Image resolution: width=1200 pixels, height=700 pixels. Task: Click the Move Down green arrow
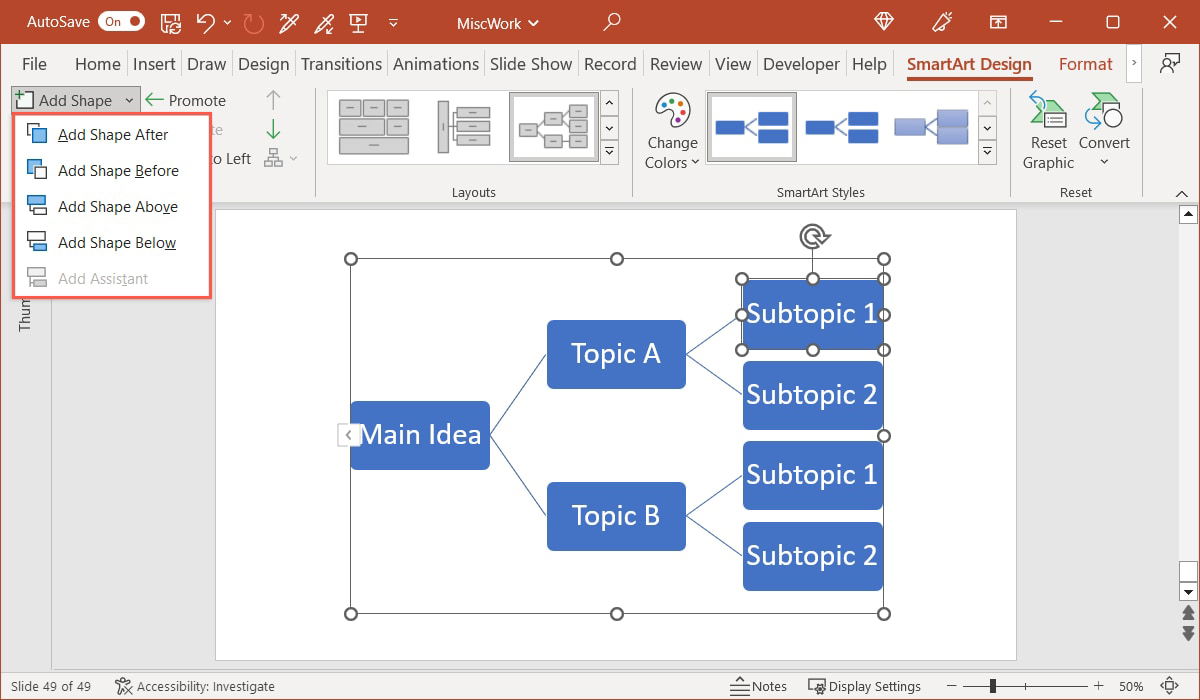272,128
